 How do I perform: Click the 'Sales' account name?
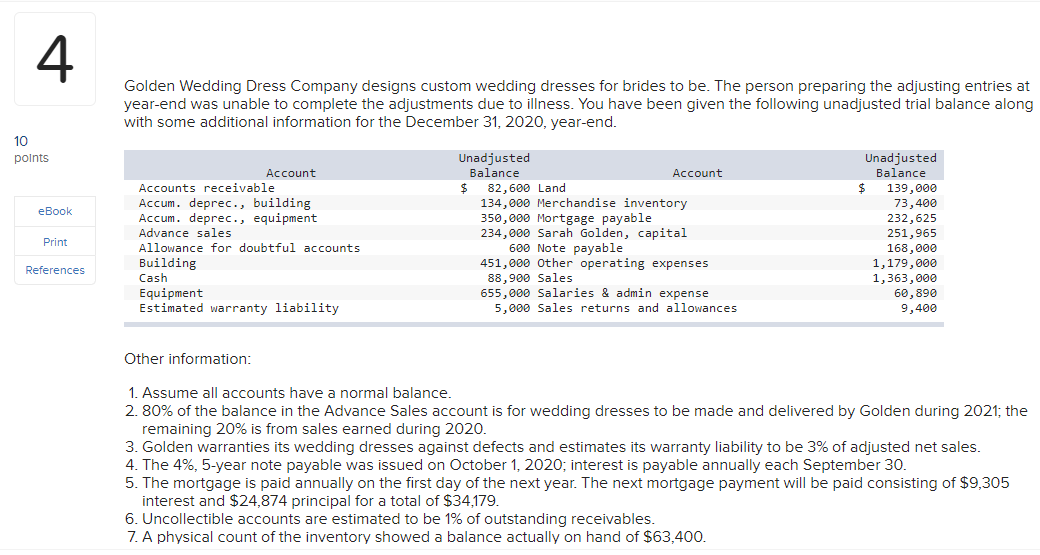click(555, 278)
